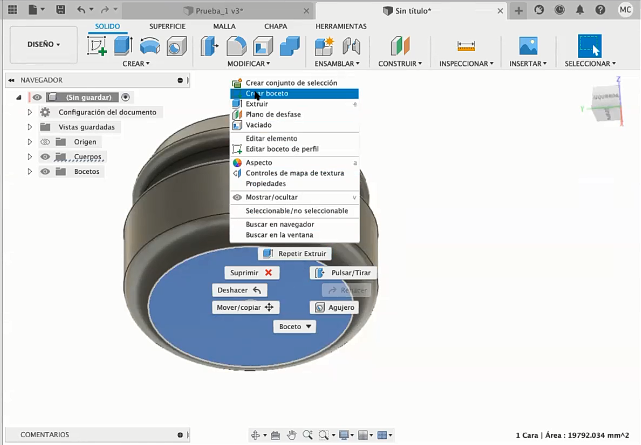This screenshot has width=641, height=445.
Task: Open the CONSTRUIR dropdown menu
Action: pyautogui.click(x=400, y=64)
